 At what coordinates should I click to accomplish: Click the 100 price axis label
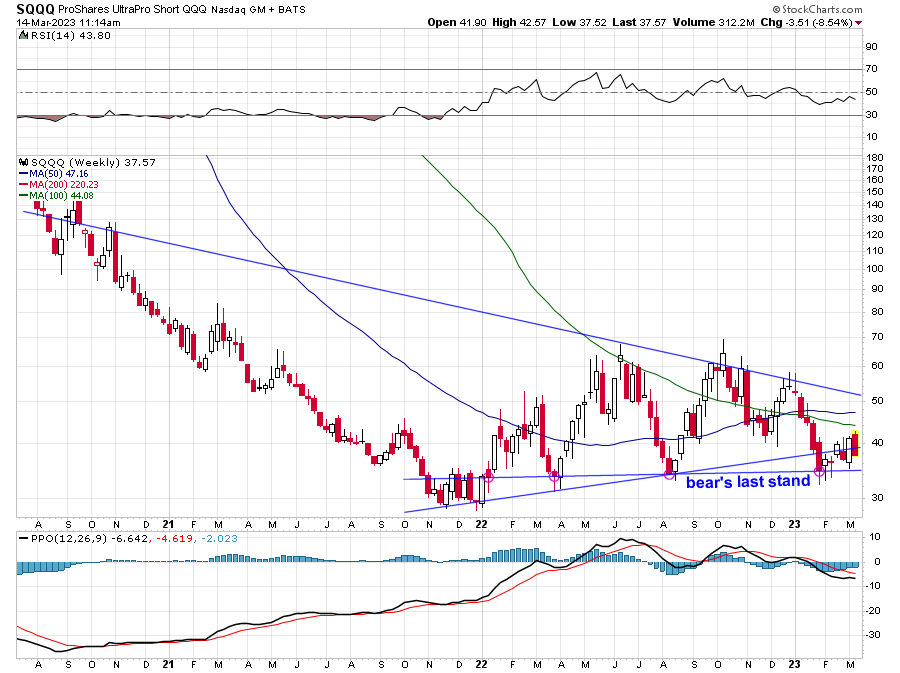[875, 269]
